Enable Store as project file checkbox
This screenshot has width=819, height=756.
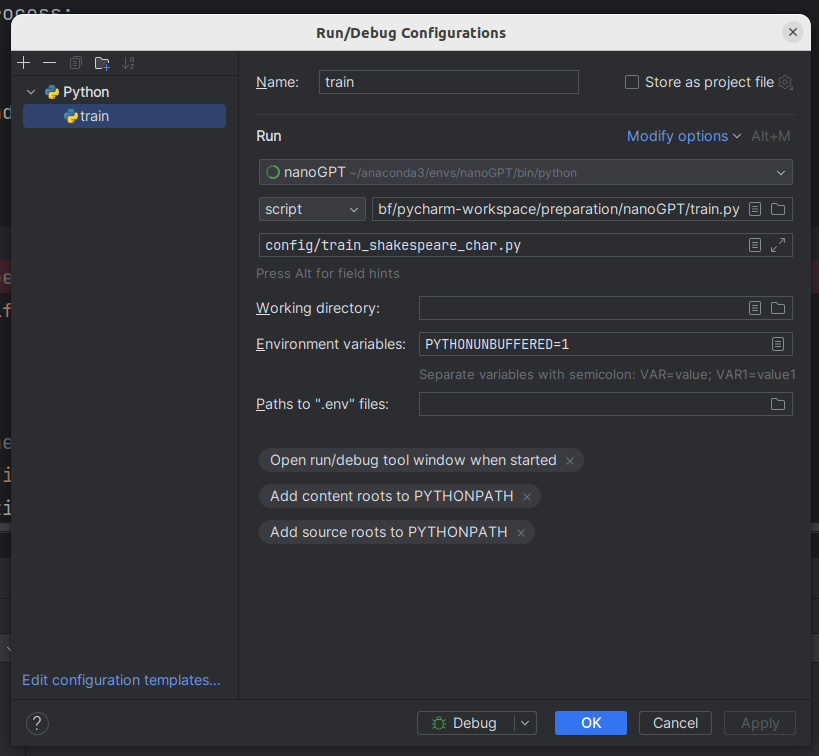(x=632, y=82)
